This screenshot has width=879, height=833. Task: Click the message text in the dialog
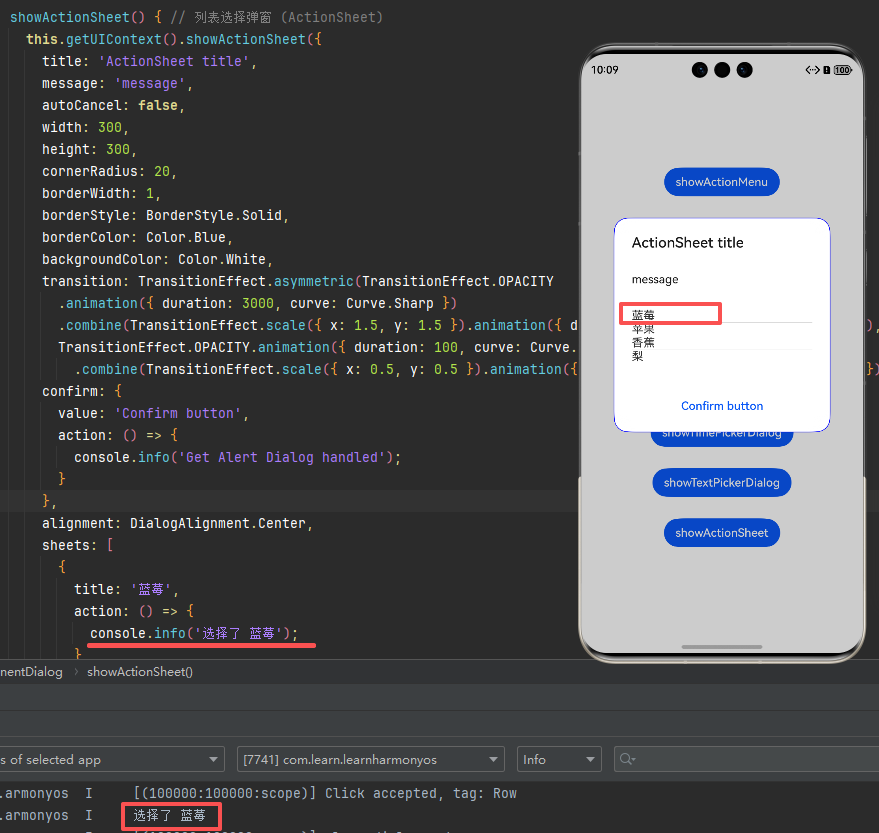click(655, 279)
